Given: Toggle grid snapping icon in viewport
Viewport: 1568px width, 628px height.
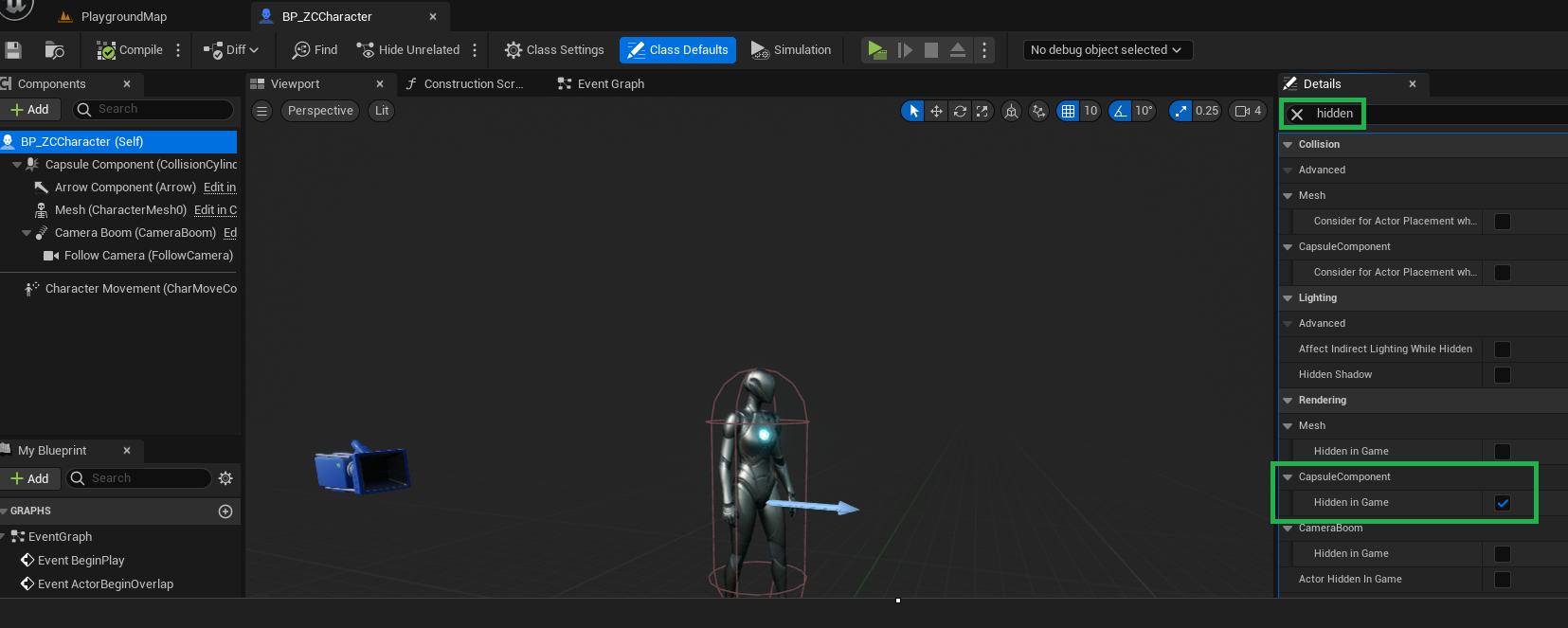Looking at the screenshot, I should [1068, 111].
